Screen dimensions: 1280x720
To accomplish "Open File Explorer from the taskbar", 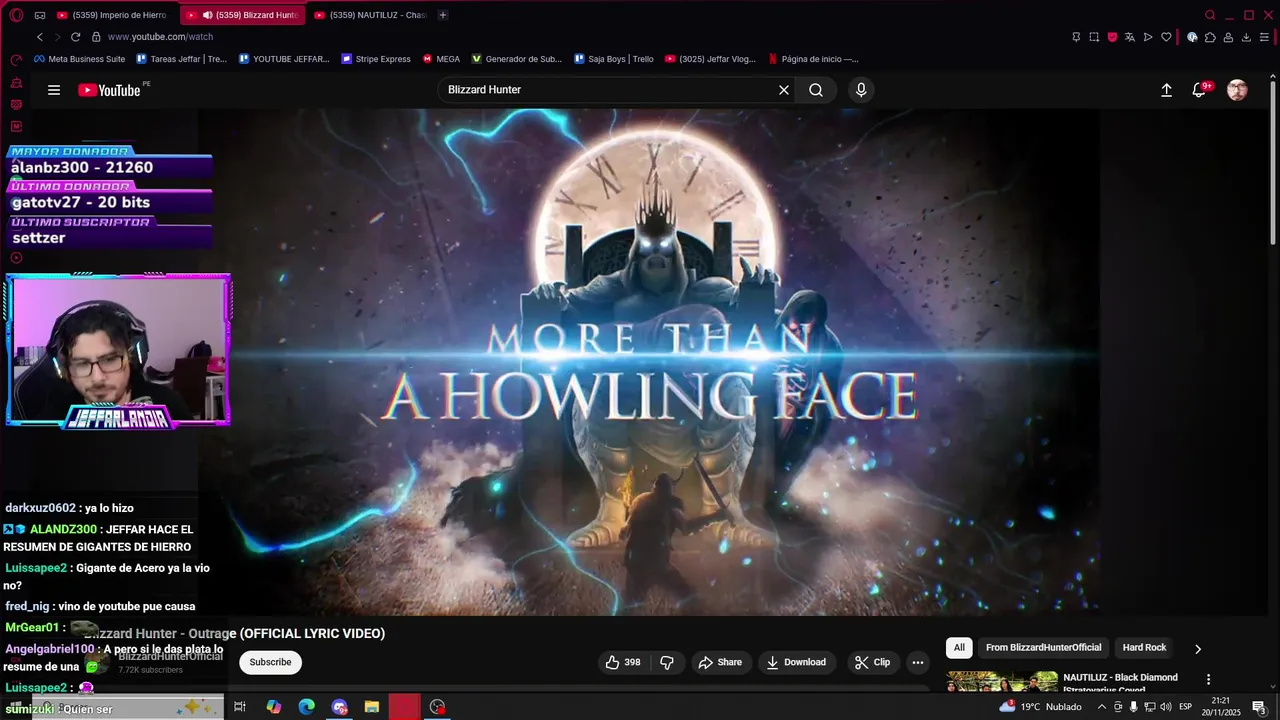I will [372, 707].
